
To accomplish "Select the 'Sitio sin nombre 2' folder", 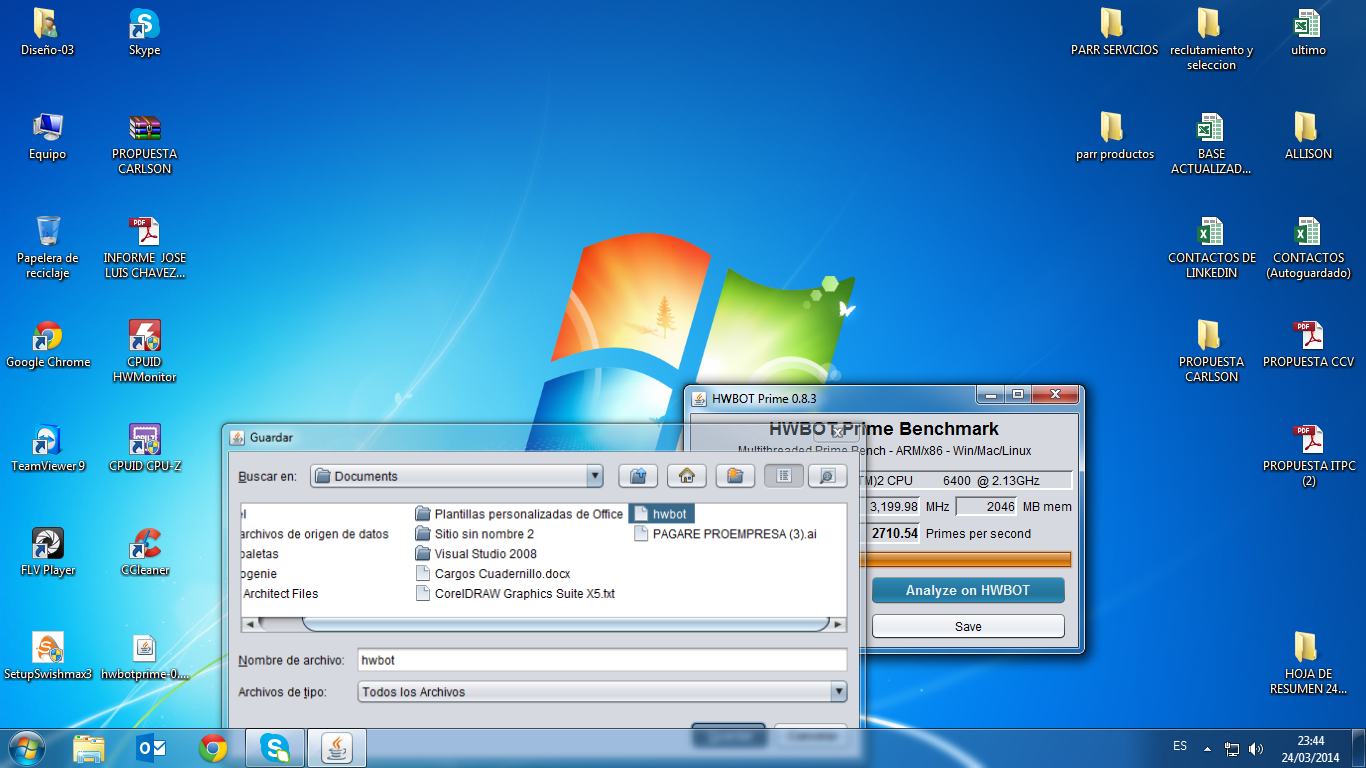I will coord(475,534).
